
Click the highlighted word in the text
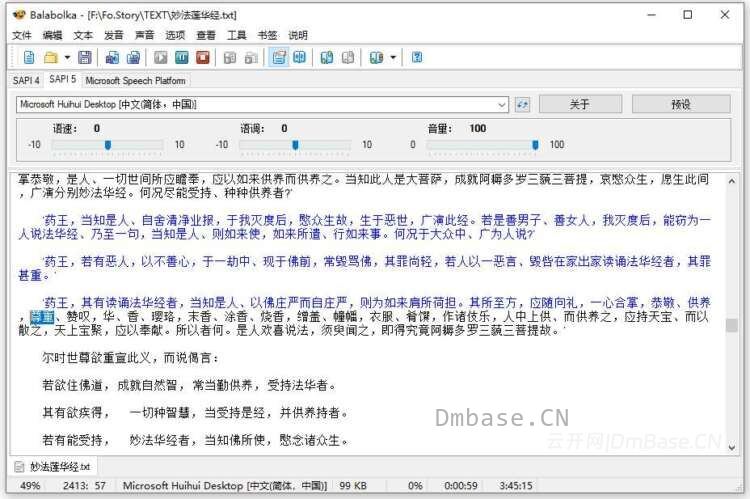pyautogui.click(x=42, y=317)
